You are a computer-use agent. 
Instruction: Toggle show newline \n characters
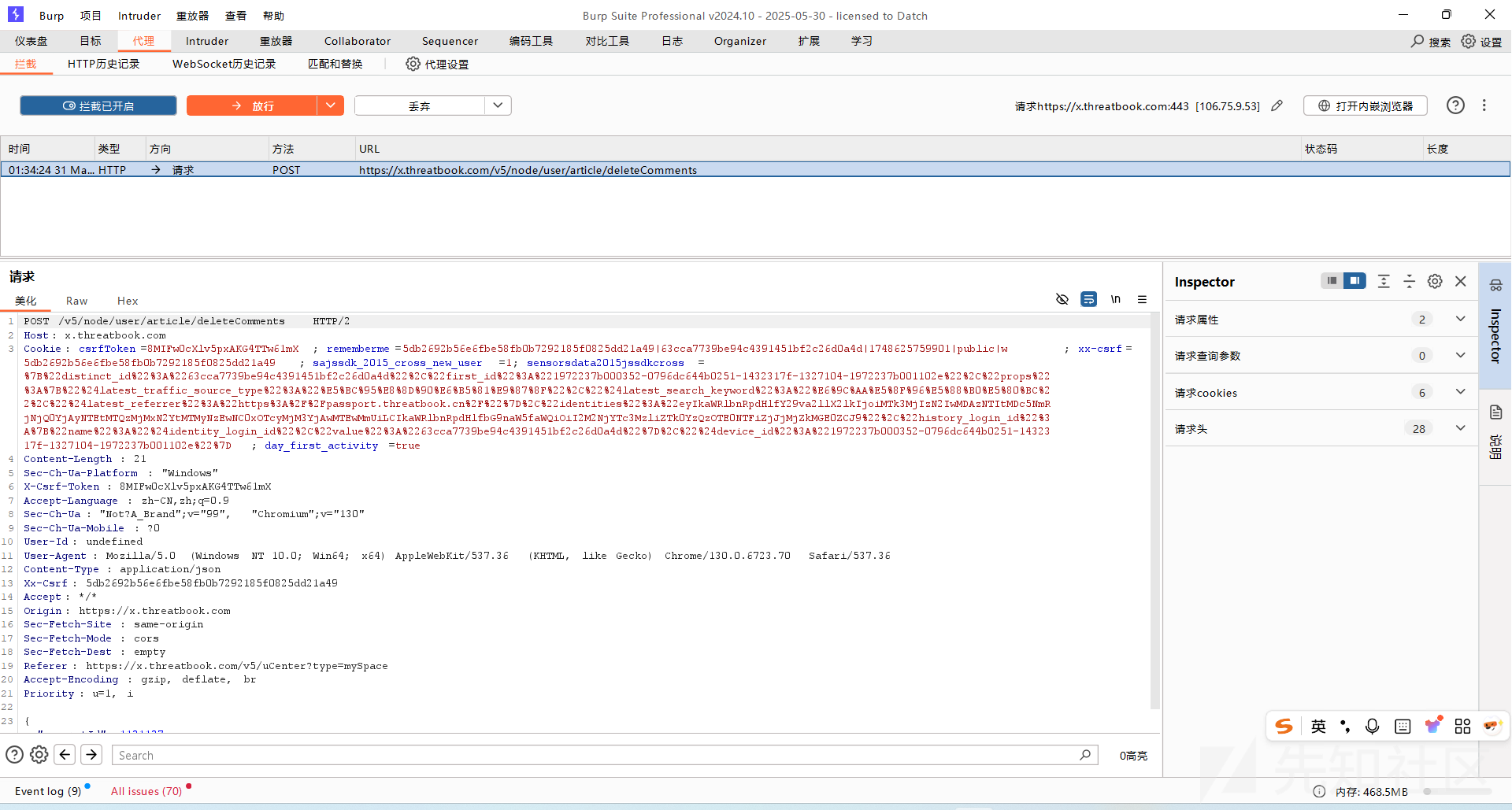click(1116, 299)
